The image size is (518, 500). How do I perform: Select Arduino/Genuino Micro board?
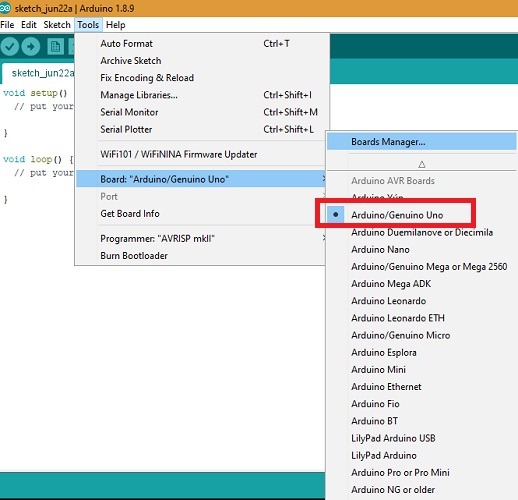(422, 335)
